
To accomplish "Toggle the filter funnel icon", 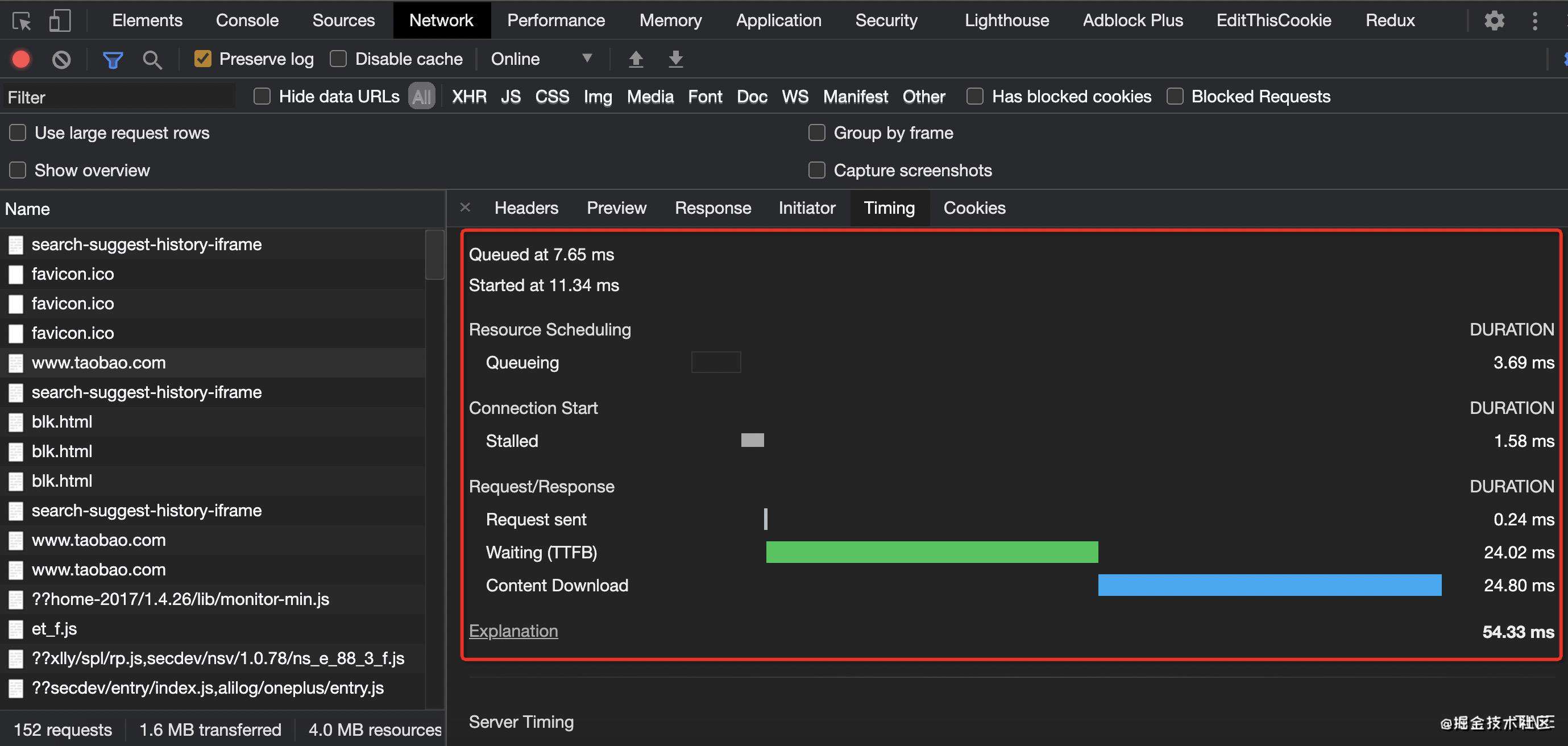I will (113, 60).
